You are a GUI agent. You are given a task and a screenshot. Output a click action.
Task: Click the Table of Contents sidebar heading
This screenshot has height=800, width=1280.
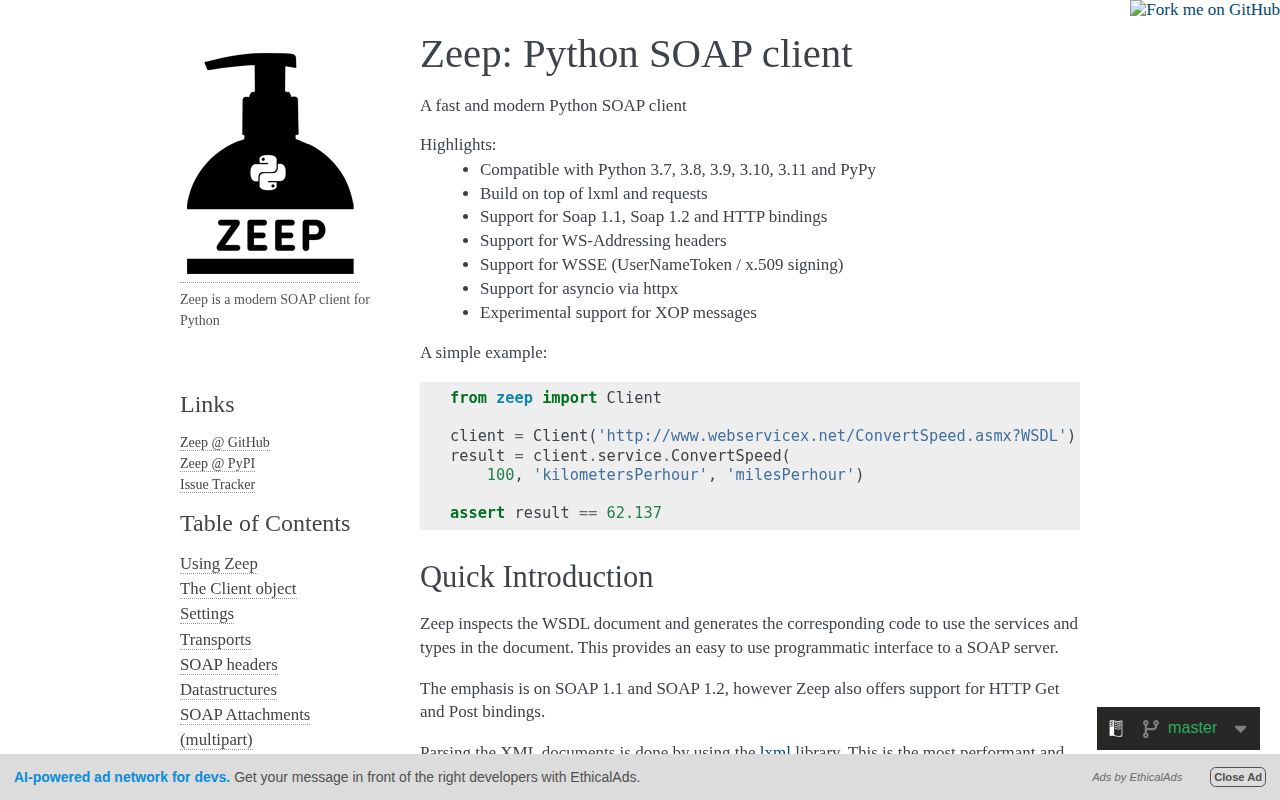click(265, 523)
